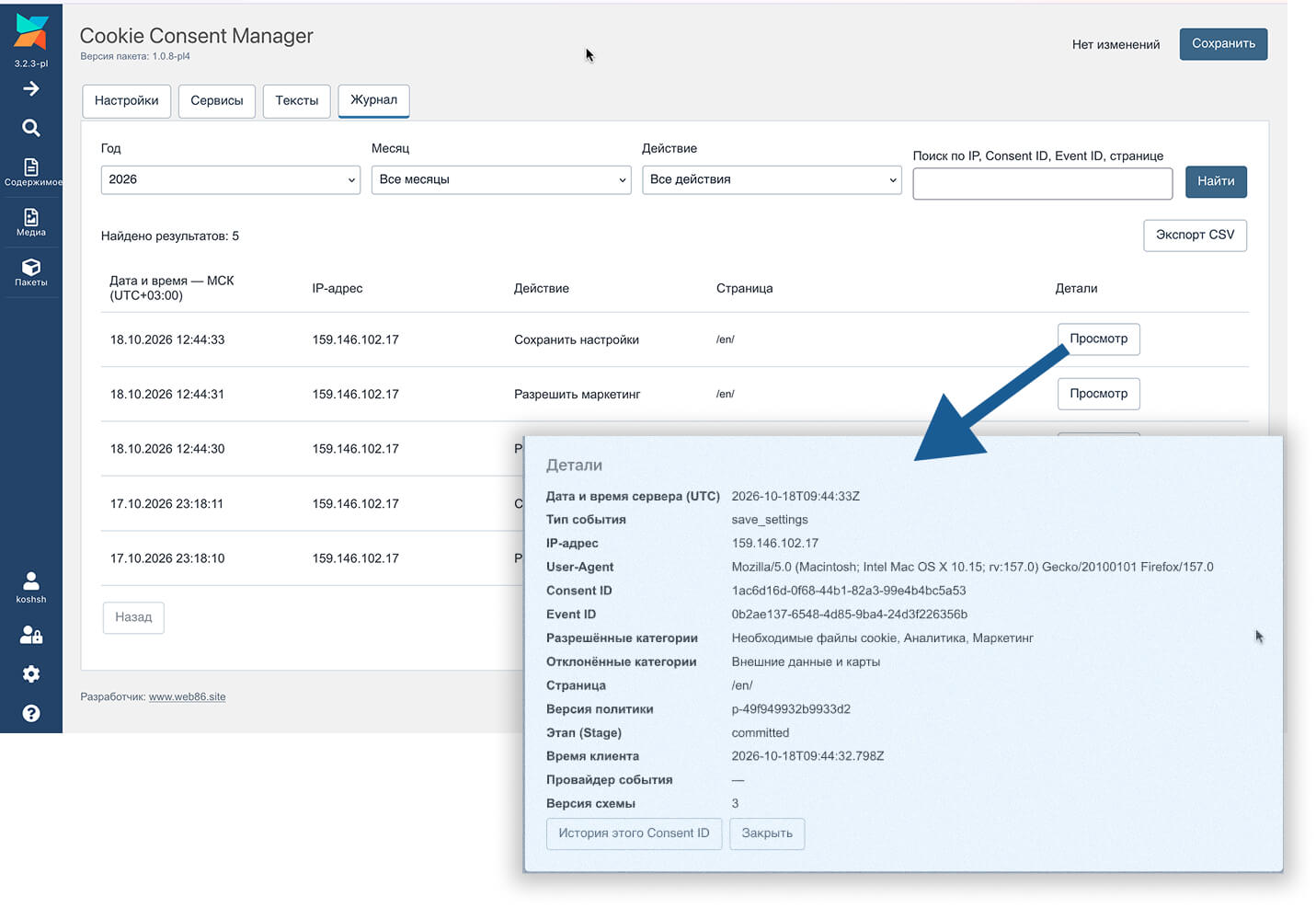The image size is (1316, 908).
Task: Open the user access lock icon
Action: click(x=31, y=635)
